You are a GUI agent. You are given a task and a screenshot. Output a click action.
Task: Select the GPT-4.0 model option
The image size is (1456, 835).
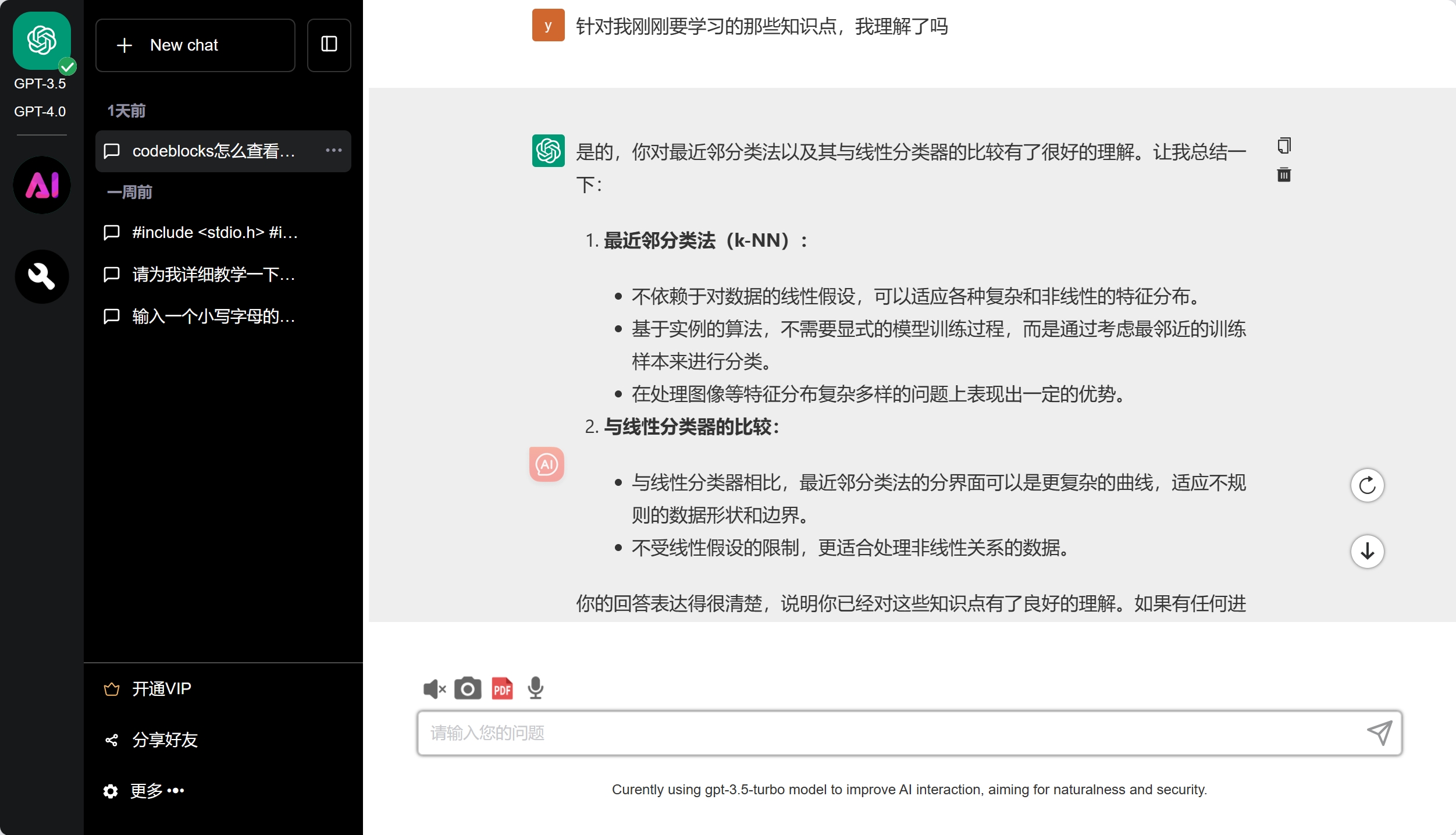[x=40, y=111]
